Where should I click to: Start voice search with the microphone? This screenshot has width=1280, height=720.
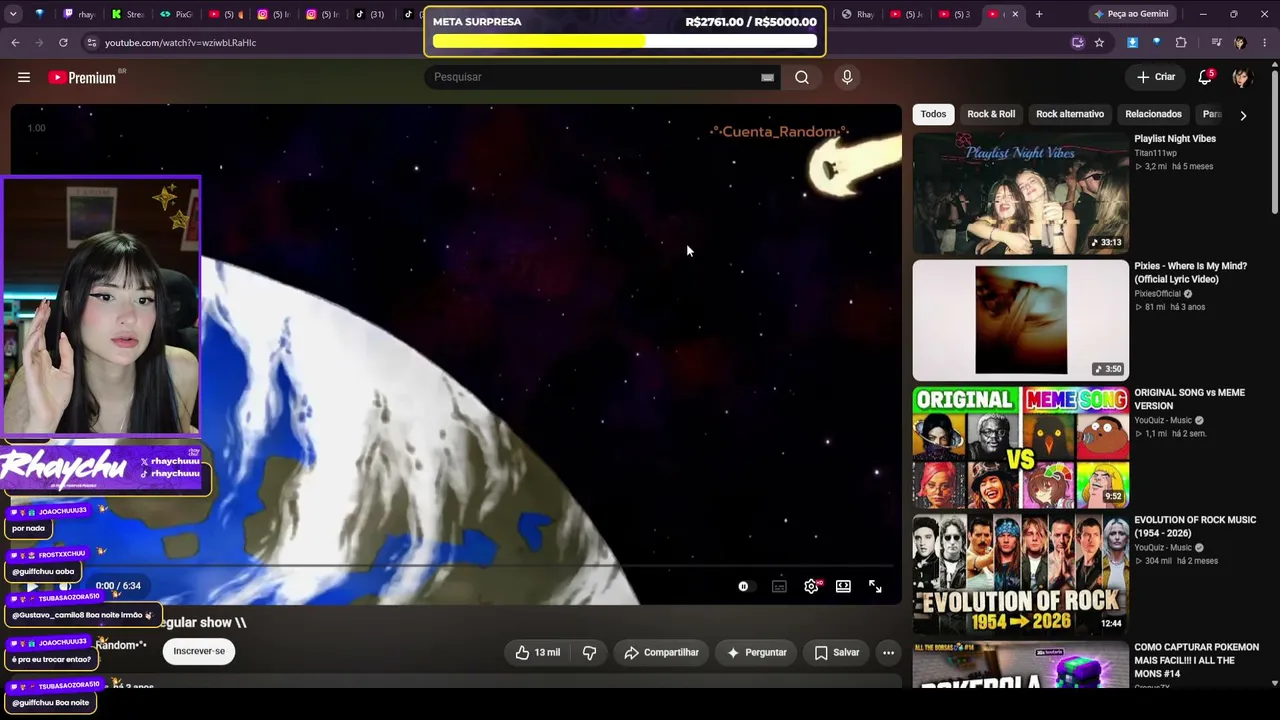click(847, 77)
